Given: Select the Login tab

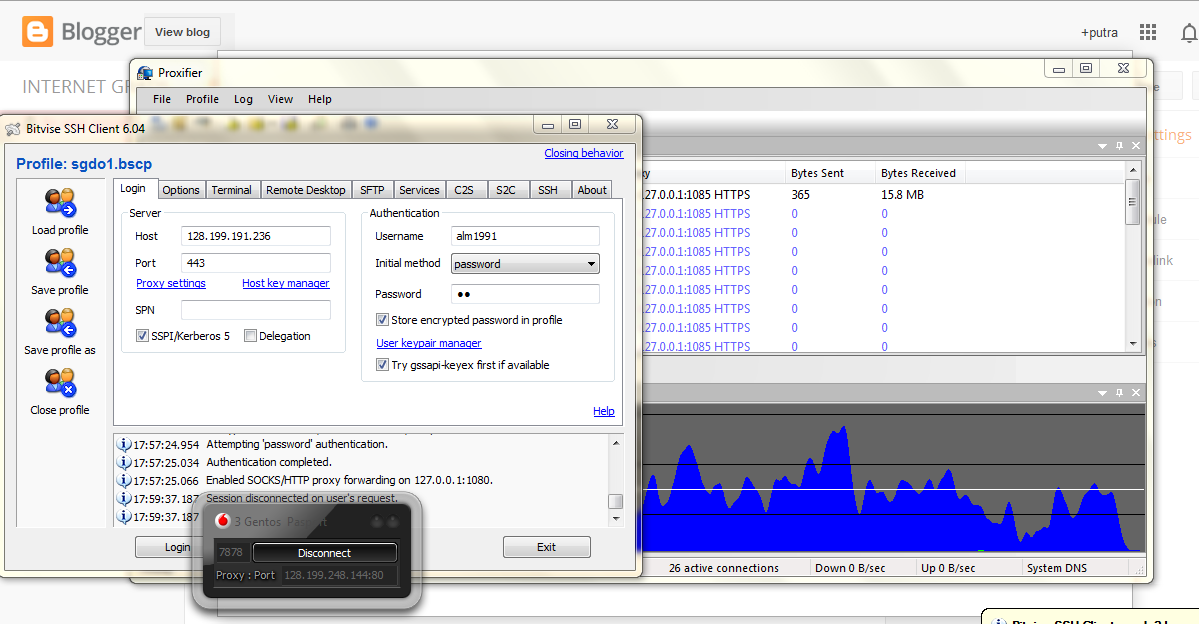Looking at the screenshot, I should point(133,188).
